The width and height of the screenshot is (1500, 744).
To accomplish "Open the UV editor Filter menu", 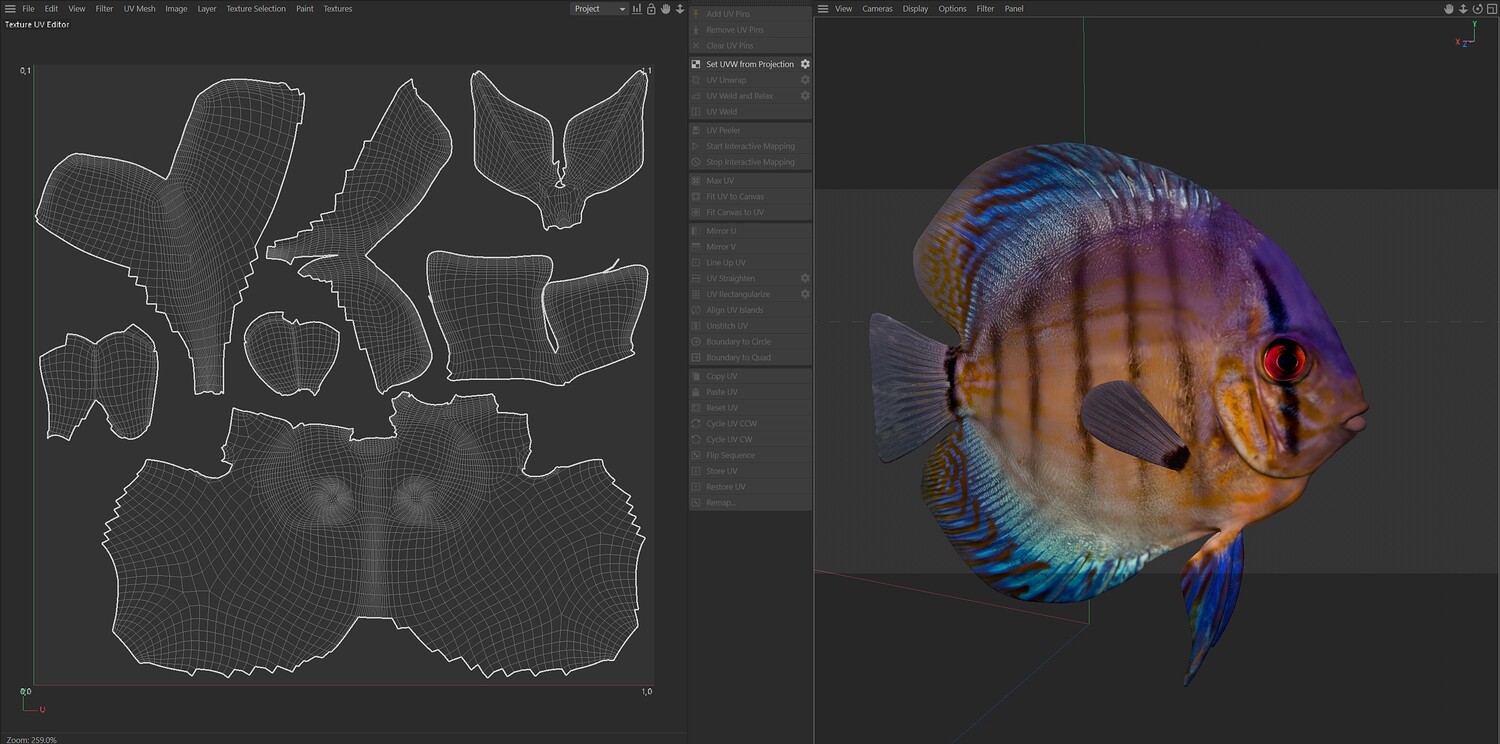I will point(104,9).
